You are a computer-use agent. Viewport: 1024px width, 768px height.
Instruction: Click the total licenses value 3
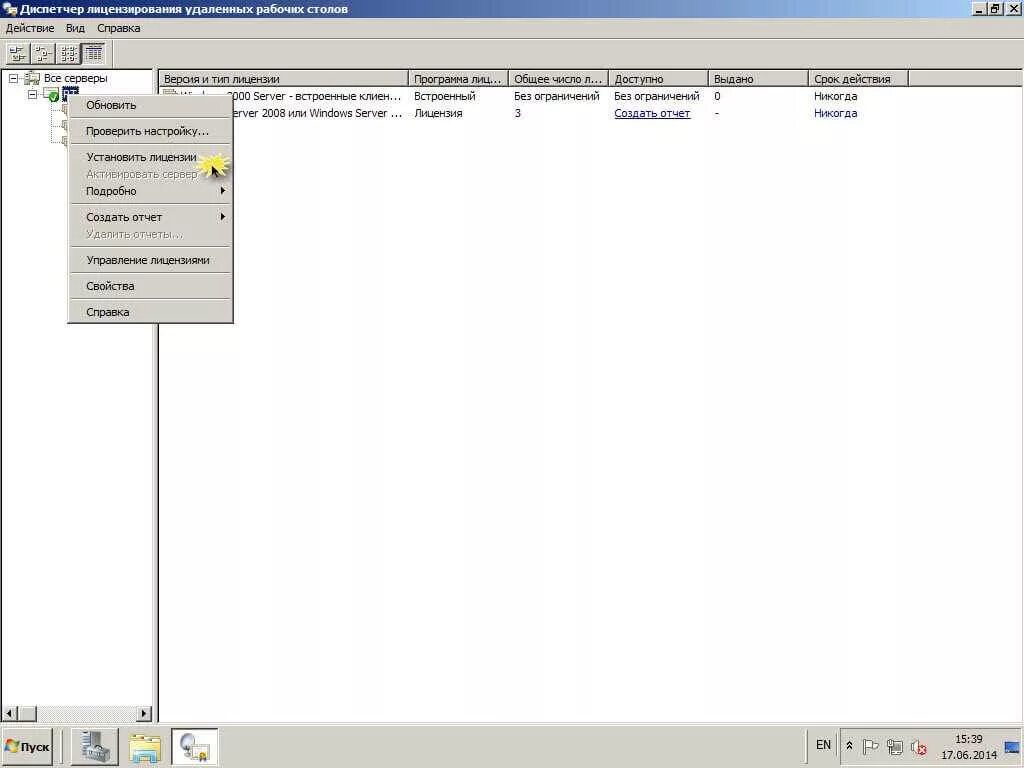pos(518,113)
